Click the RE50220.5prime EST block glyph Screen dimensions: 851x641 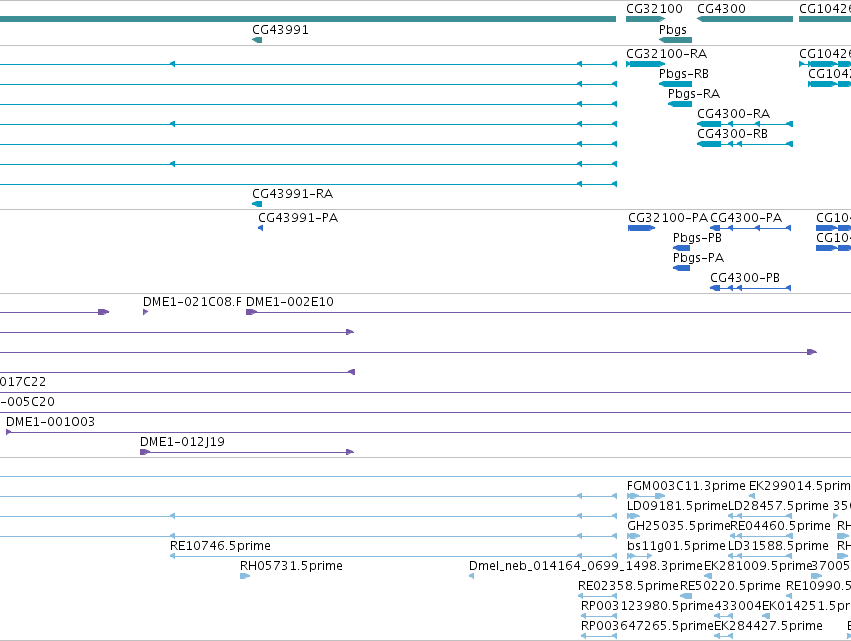(686, 596)
